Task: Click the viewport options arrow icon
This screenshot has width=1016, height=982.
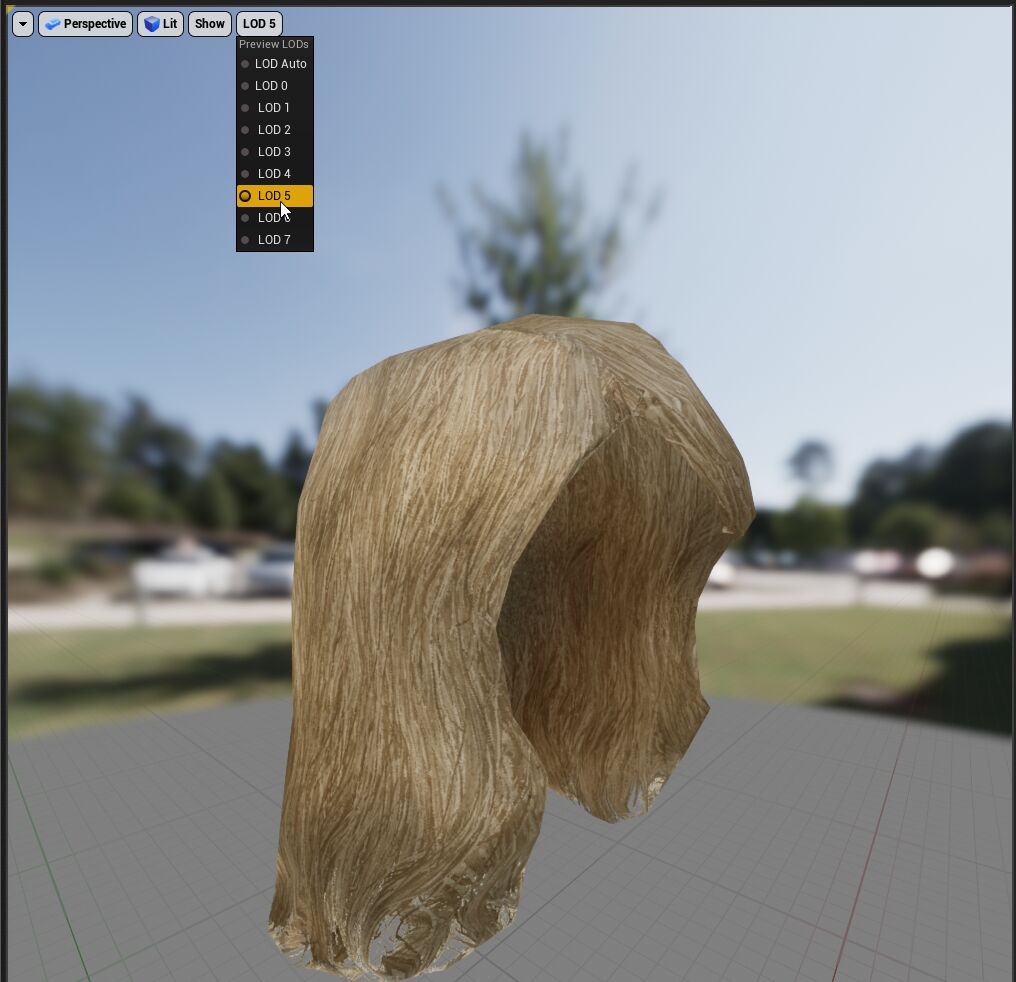Action: 21,23
